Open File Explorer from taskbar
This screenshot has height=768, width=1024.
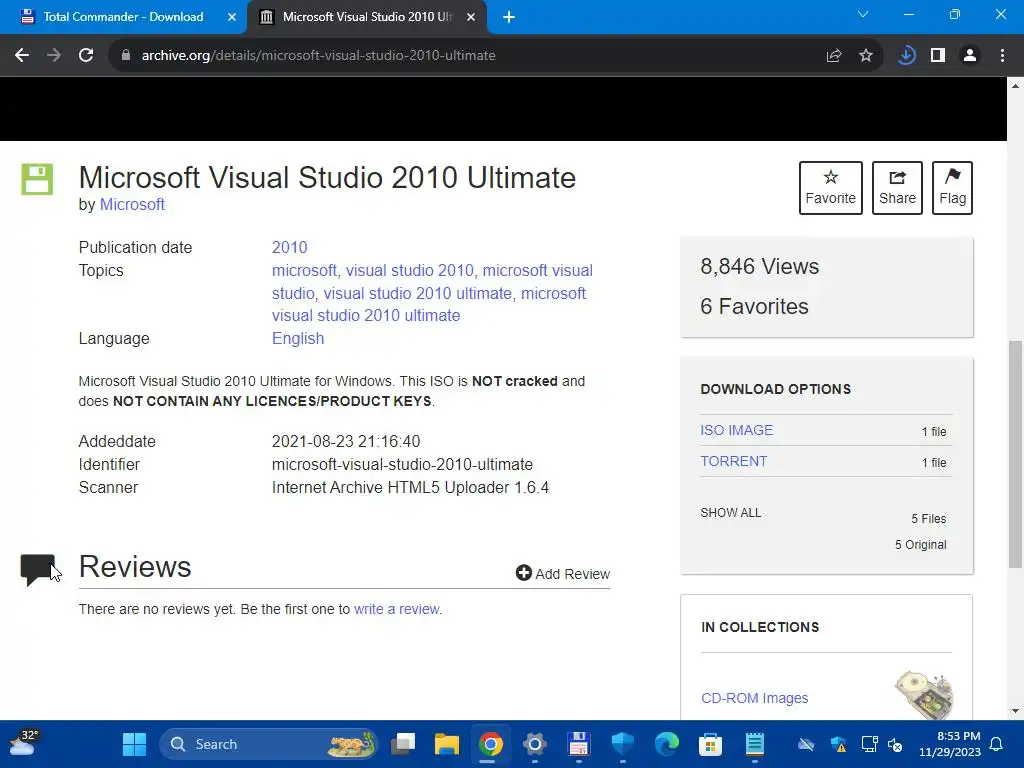click(447, 744)
